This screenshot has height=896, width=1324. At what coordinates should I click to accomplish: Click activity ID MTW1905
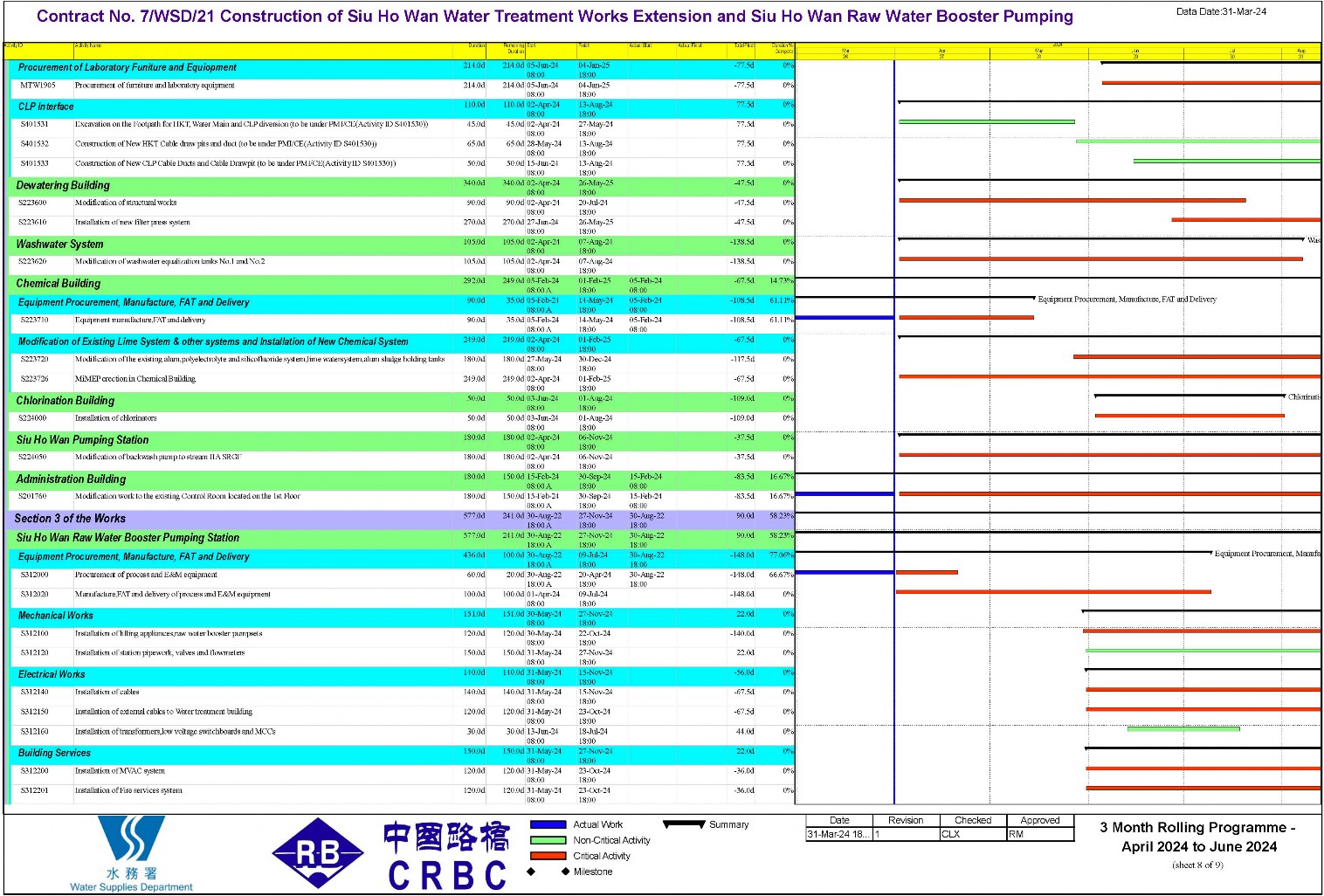(x=38, y=86)
